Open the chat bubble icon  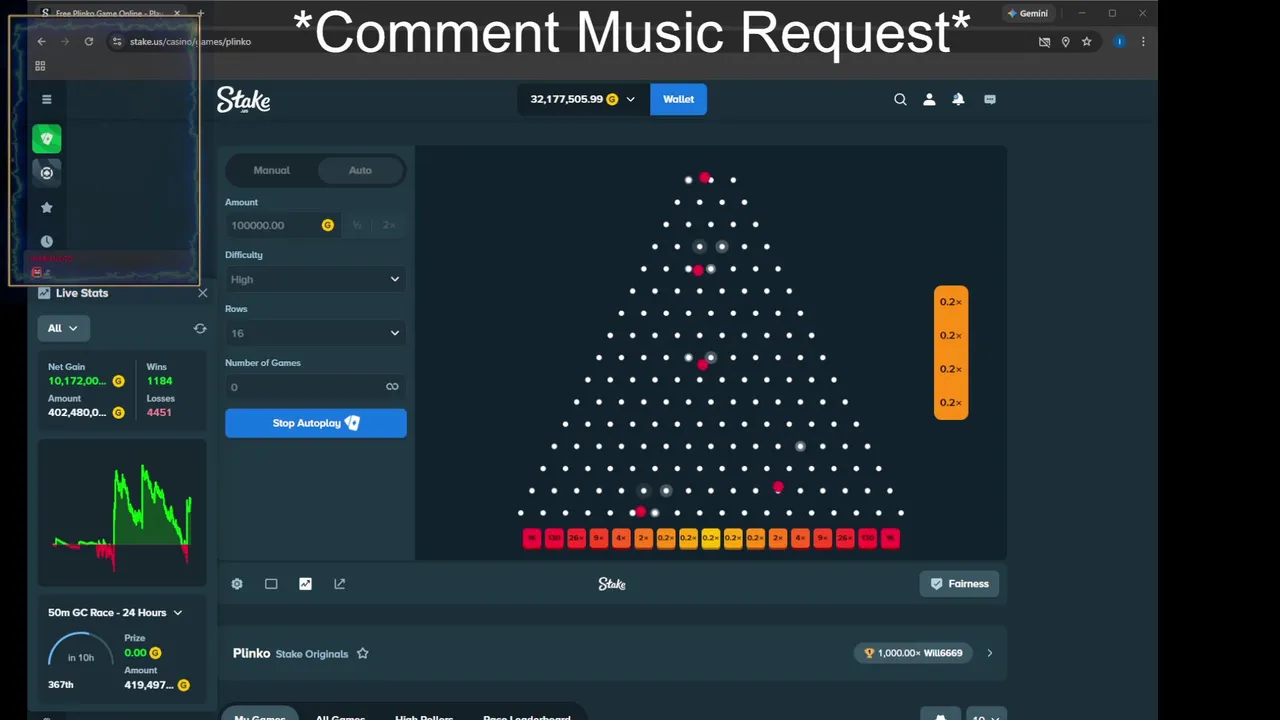point(990,99)
